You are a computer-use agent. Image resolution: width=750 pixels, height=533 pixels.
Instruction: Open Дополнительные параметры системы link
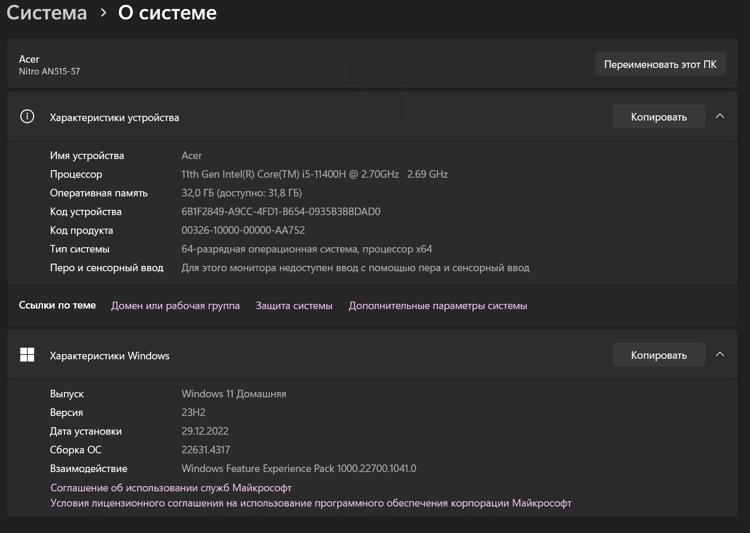[437, 306]
